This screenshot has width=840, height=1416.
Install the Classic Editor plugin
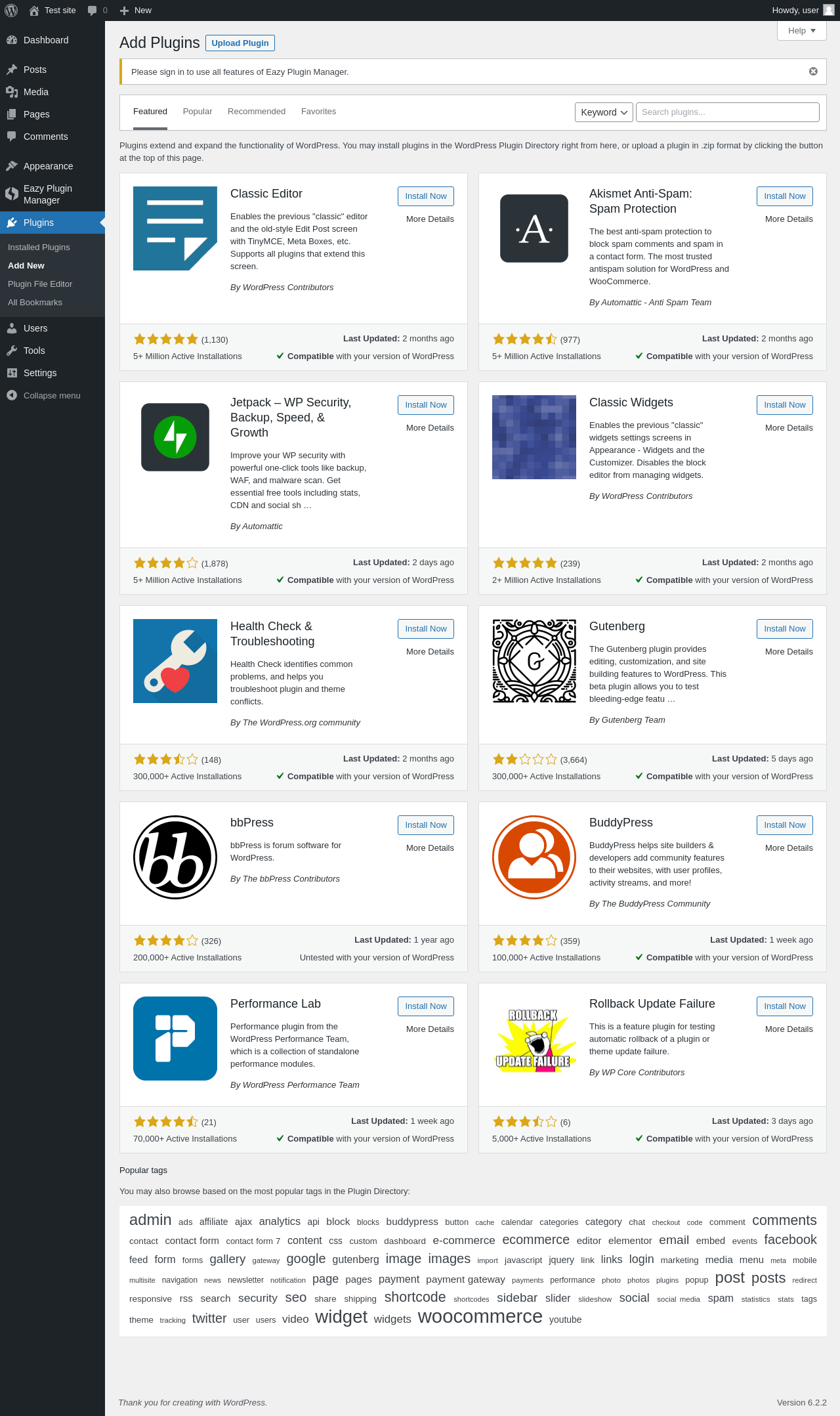[426, 196]
